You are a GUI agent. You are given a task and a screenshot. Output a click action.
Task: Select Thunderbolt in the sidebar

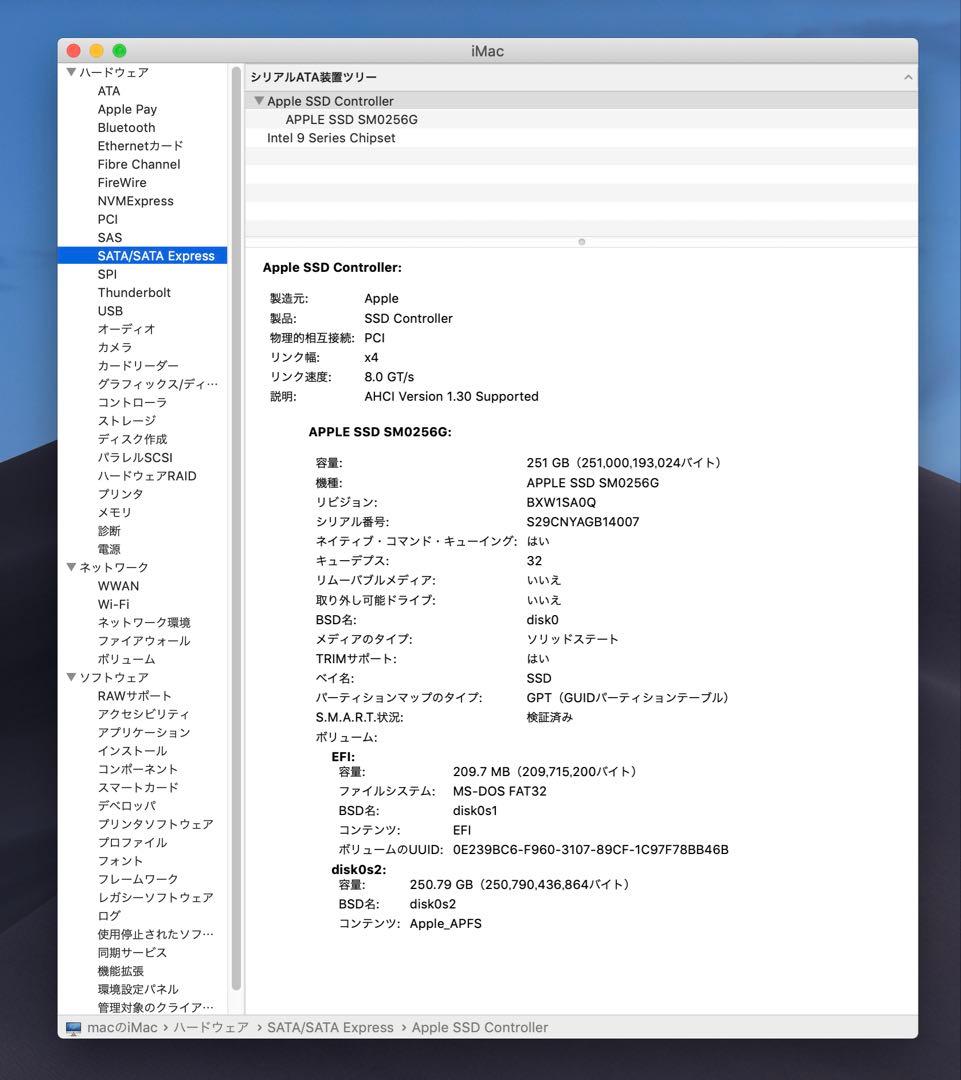pos(134,293)
